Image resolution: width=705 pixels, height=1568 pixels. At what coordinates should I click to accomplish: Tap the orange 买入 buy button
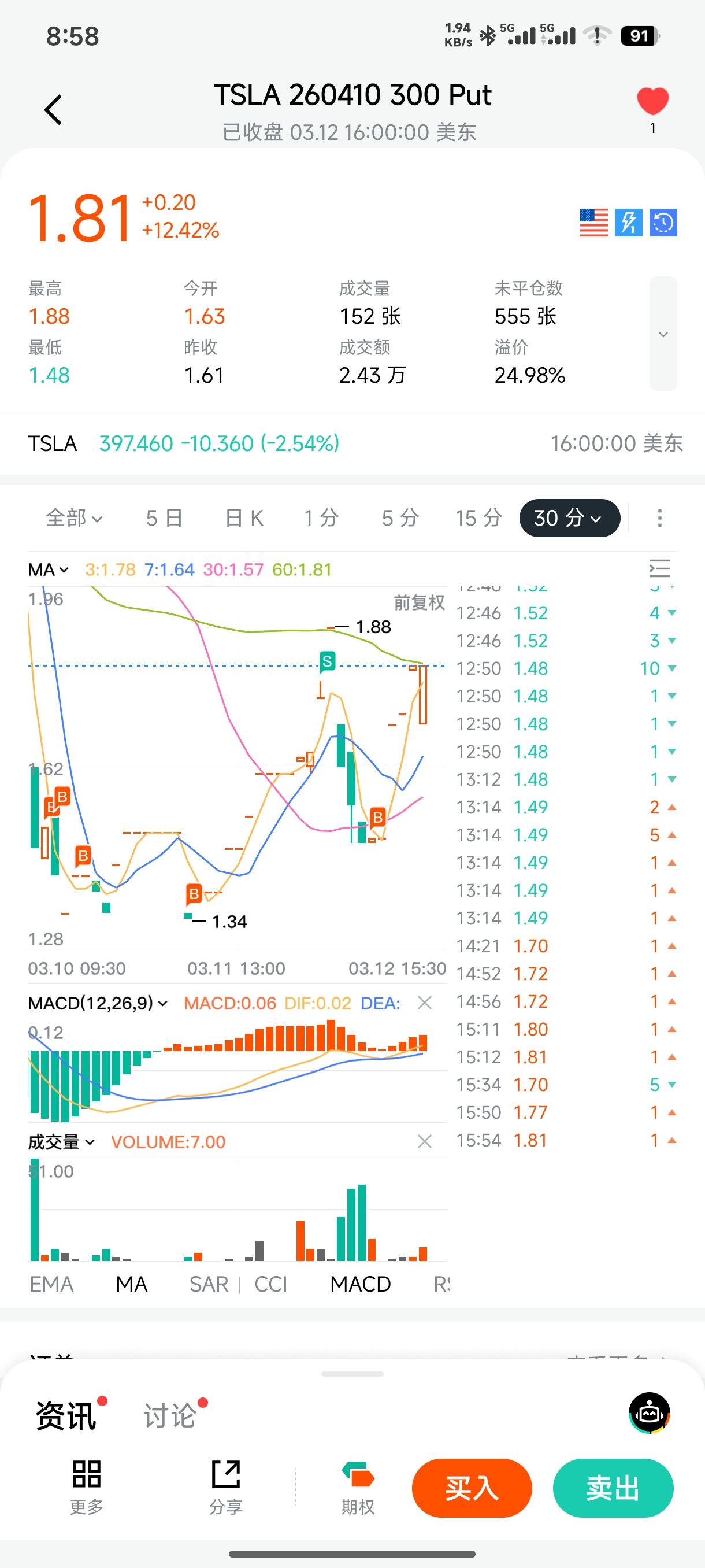[472, 1488]
